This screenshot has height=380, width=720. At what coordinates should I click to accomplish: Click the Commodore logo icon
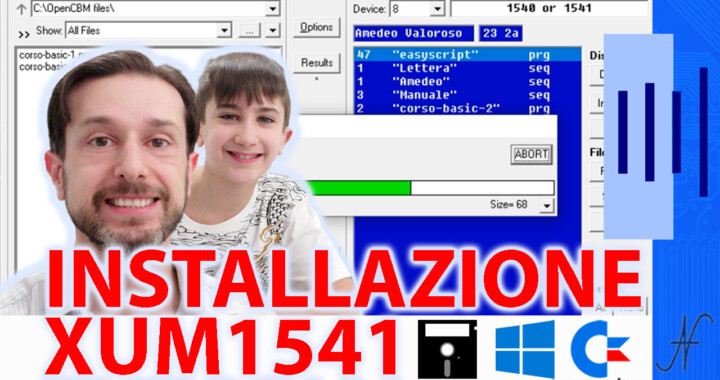pos(599,349)
